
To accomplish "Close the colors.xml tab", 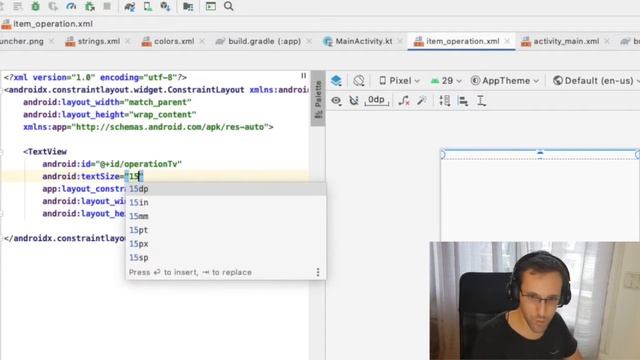I will click(202, 41).
